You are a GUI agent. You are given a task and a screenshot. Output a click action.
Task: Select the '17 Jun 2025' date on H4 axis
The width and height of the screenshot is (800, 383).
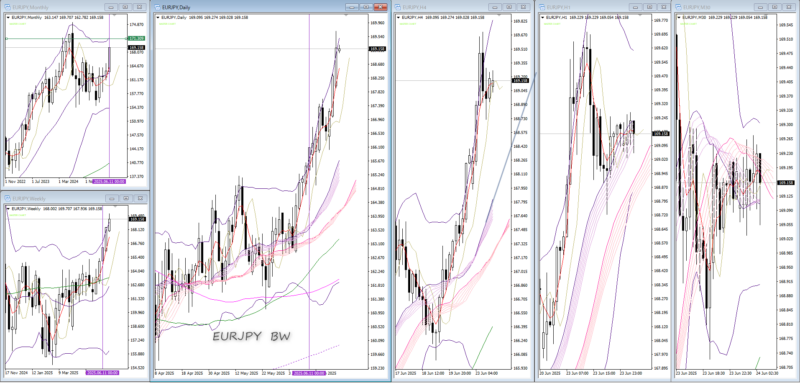pos(406,373)
